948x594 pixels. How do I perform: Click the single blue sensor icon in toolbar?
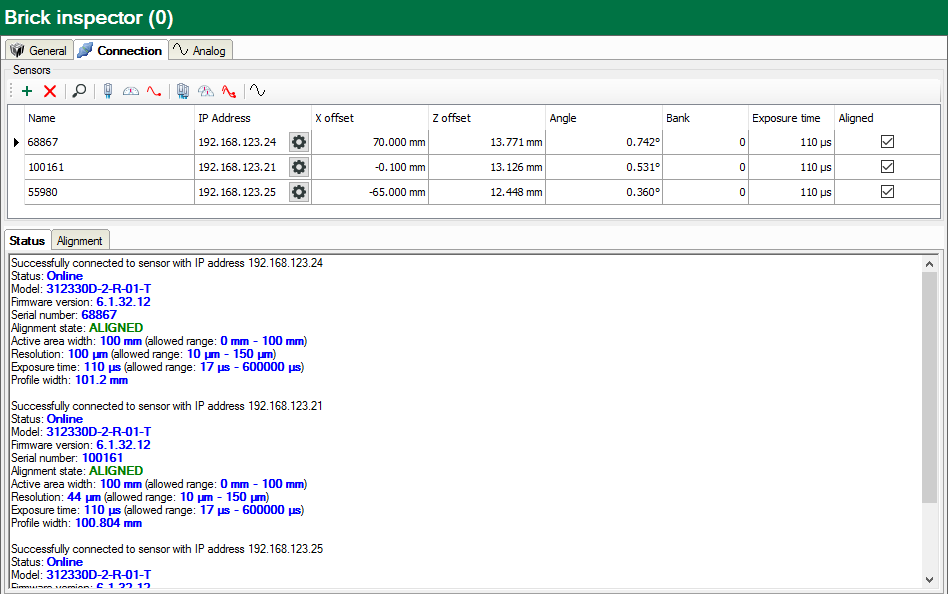[108, 91]
